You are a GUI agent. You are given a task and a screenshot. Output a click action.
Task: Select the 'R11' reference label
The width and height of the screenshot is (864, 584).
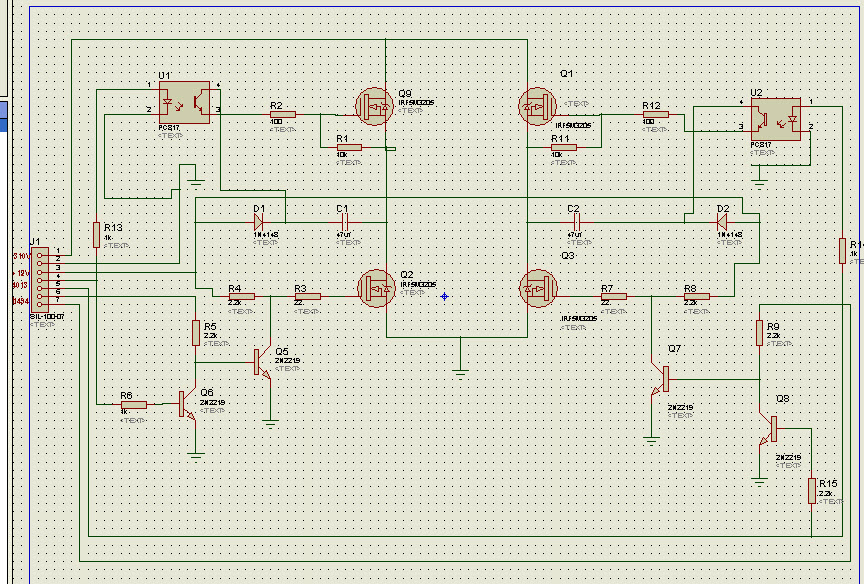pos(560,138)
